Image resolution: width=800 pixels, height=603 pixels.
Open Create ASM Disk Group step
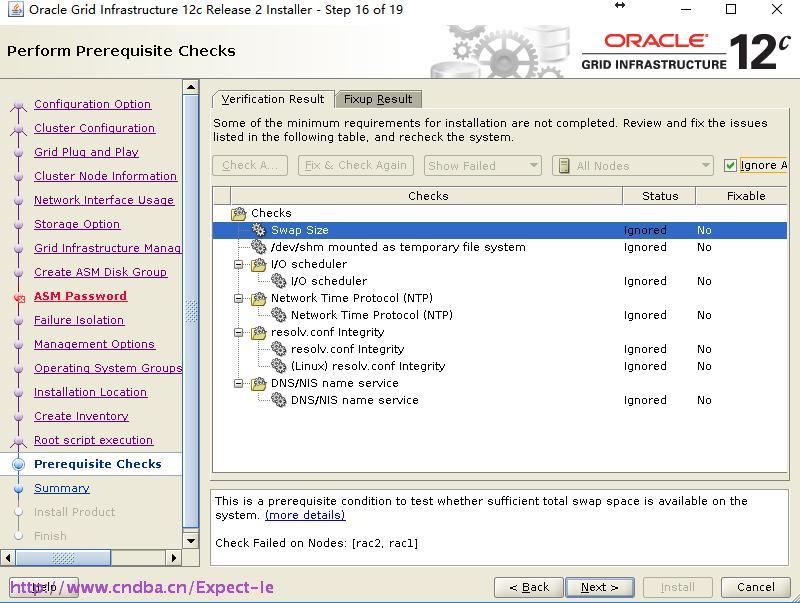click(x=101, y=272)
